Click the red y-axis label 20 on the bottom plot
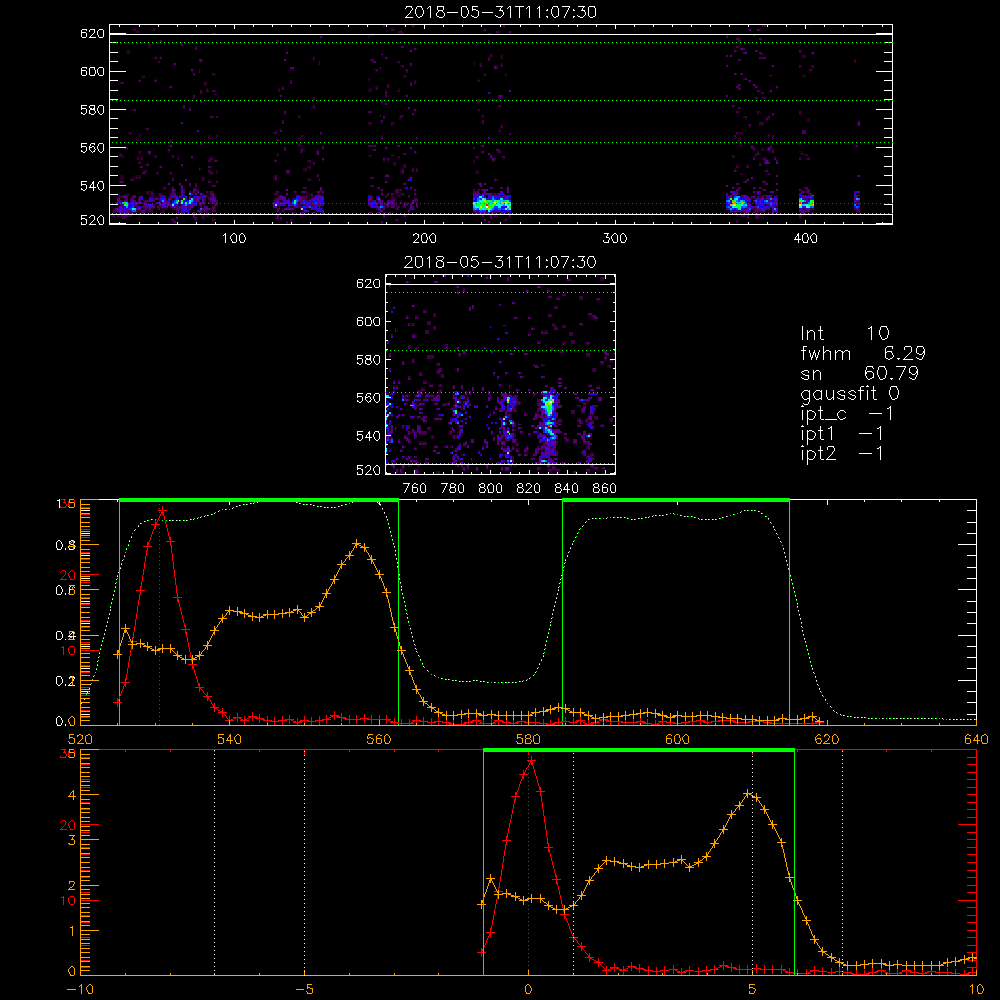The width and height of the screenshot is (1000, 1000). (68, 825)
